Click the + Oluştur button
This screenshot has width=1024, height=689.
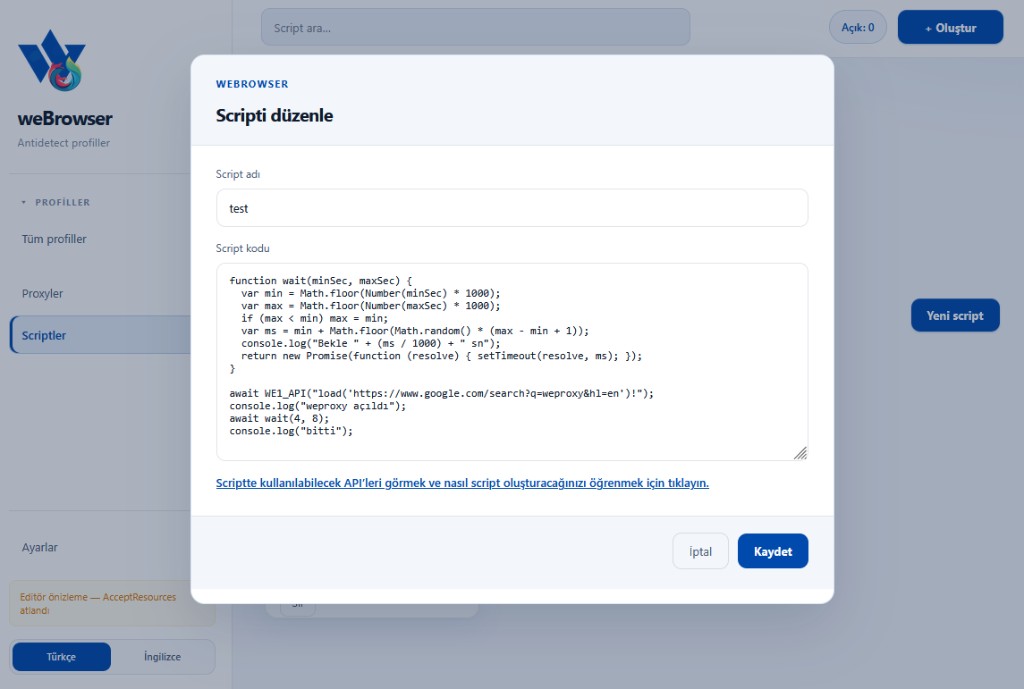click(x=950, y=27)
